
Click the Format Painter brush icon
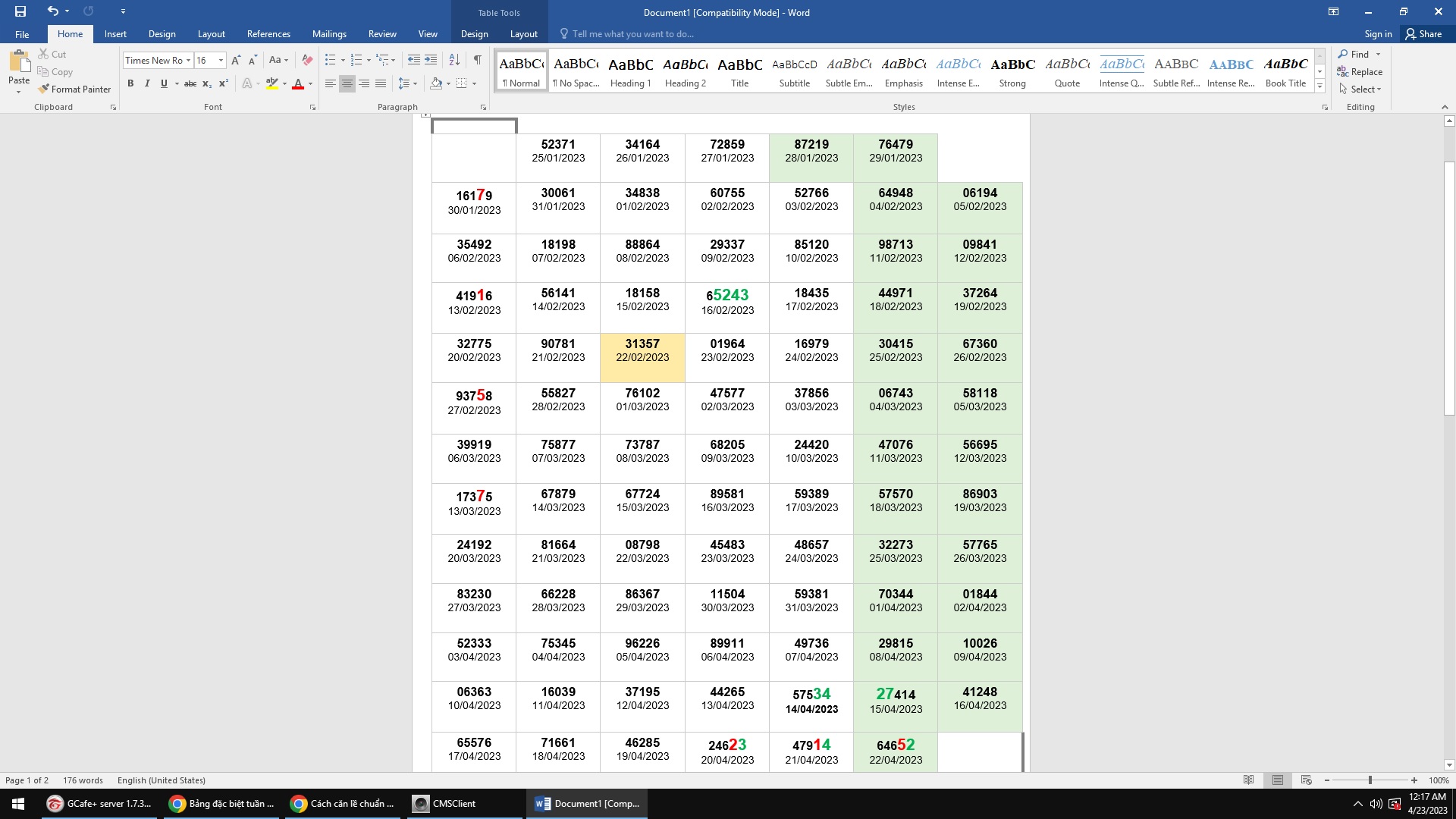click(44, 89)
